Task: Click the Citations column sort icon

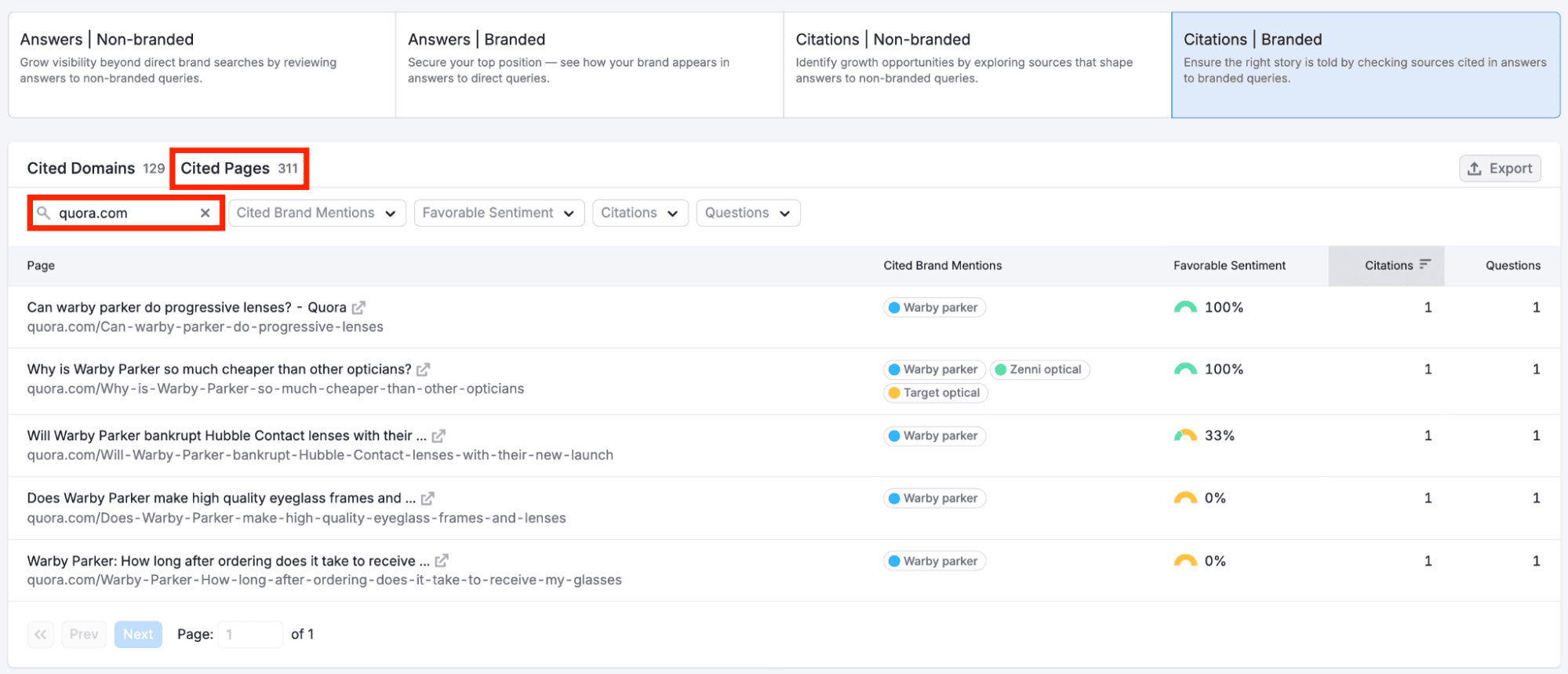Action: coord(1425,265)
